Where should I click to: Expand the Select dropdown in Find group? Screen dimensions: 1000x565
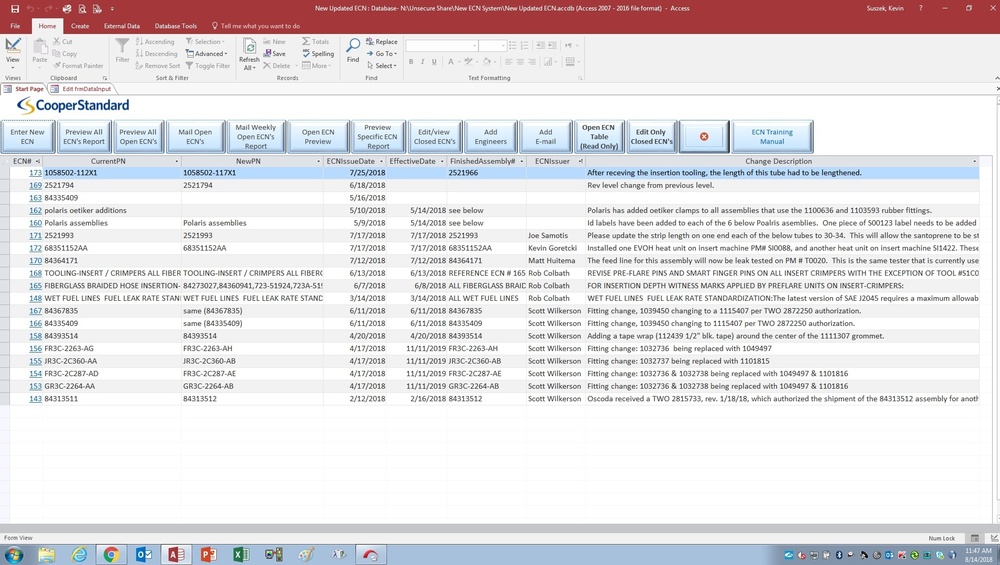pyautogui.click(x=385, y=66)
